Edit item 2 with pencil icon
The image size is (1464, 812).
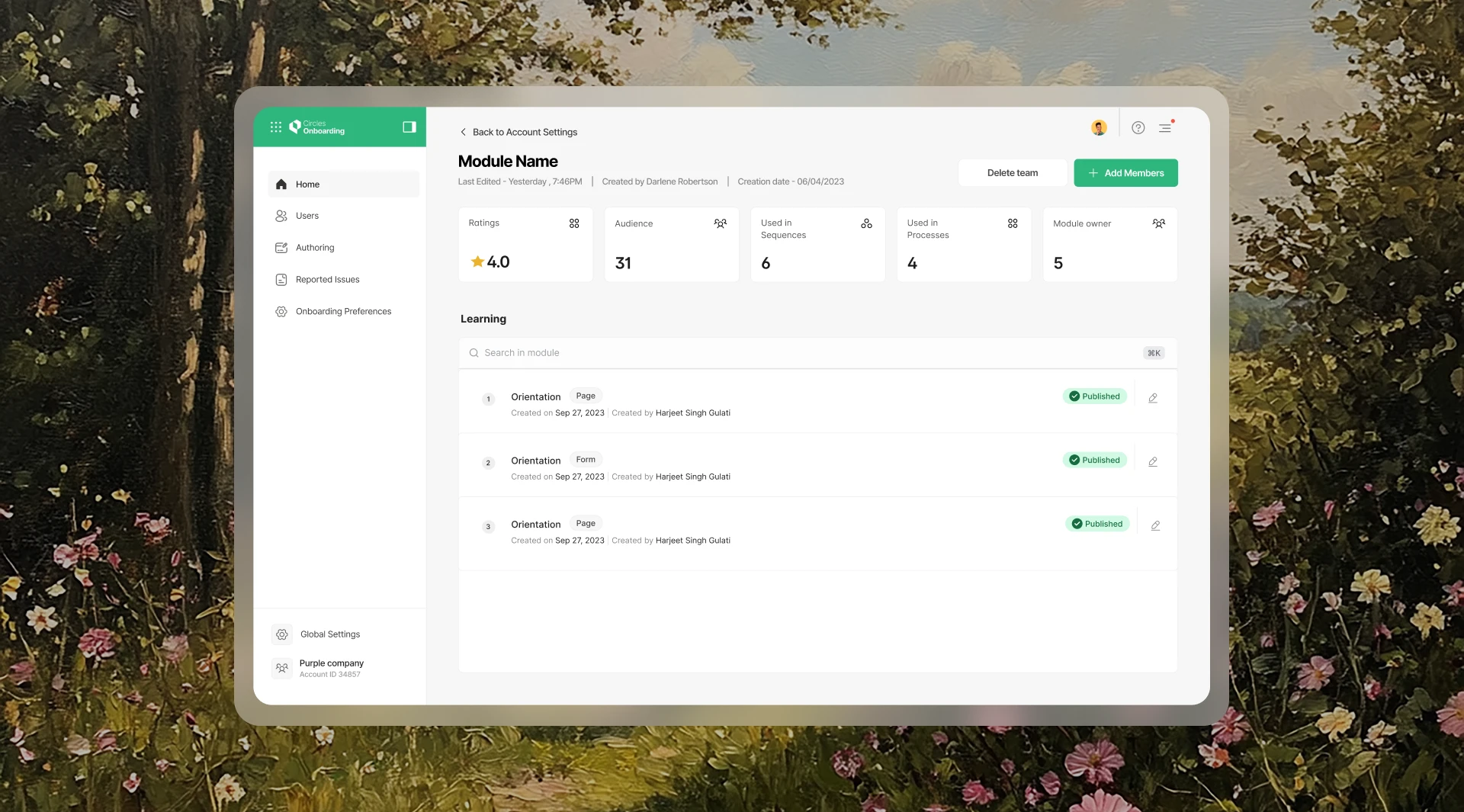coord(1153,462)
